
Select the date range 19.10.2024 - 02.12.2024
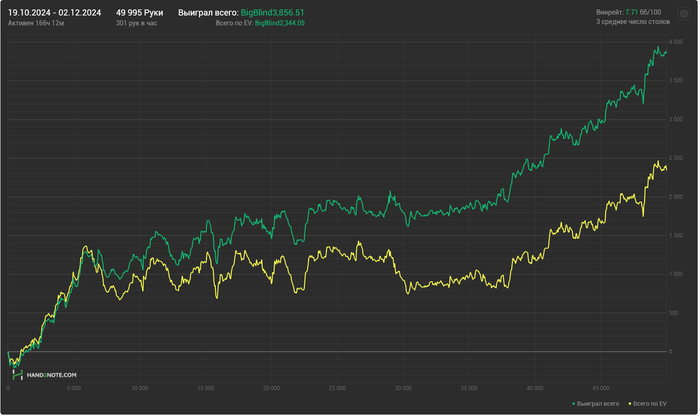tap(54, 13)
